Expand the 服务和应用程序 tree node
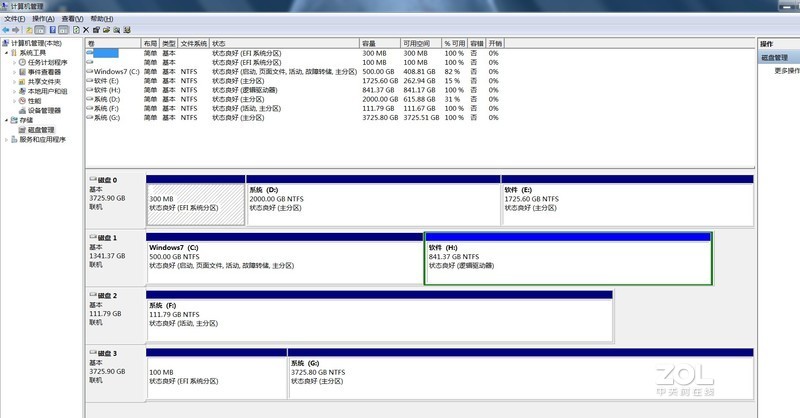The height and width of the screenshot is (418, 800). click(5, 140)
